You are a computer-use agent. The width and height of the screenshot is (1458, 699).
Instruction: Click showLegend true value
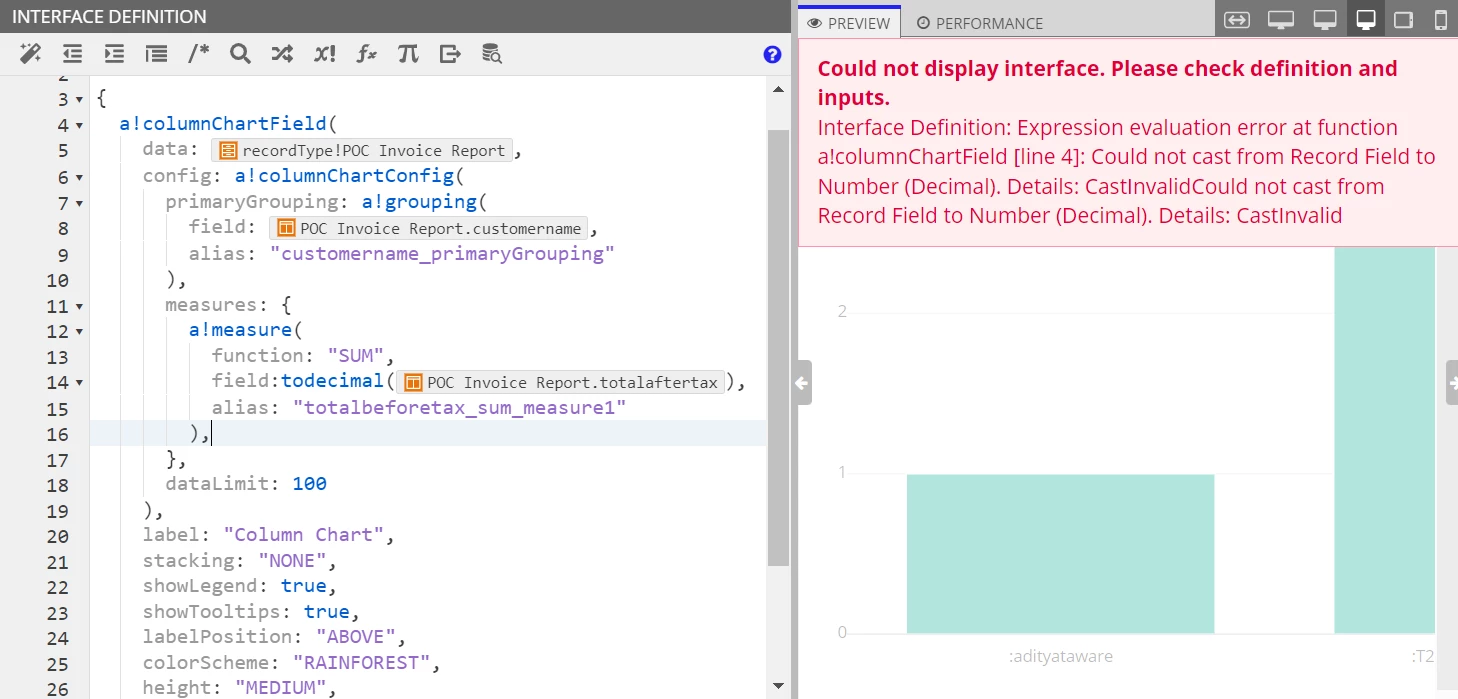(303, 586)
